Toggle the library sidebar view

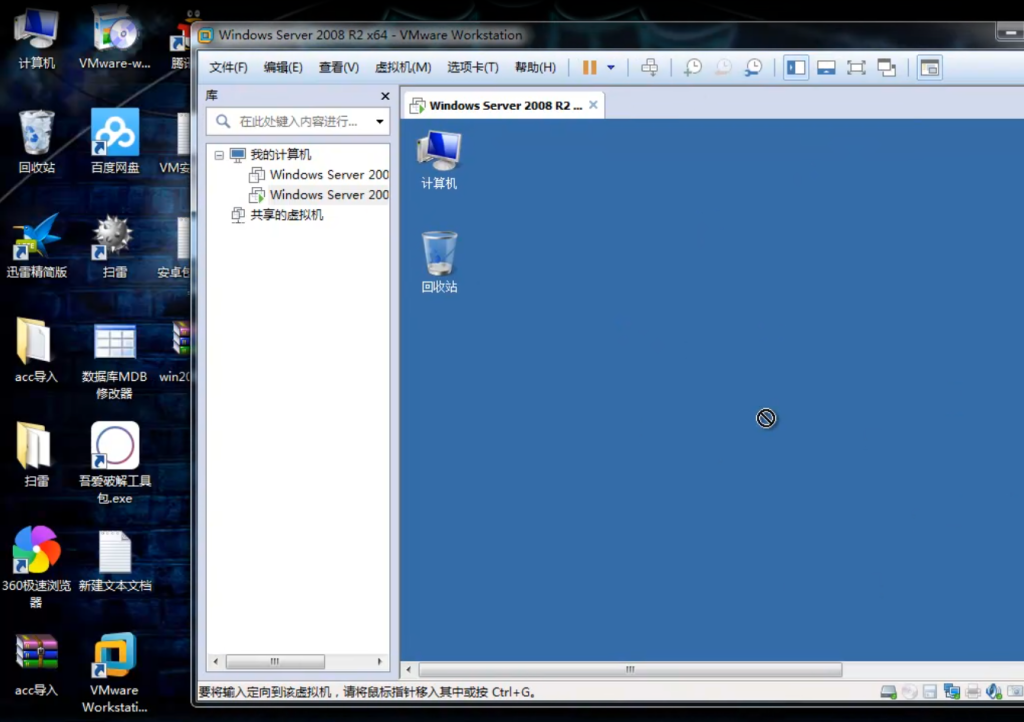(795, 67)
